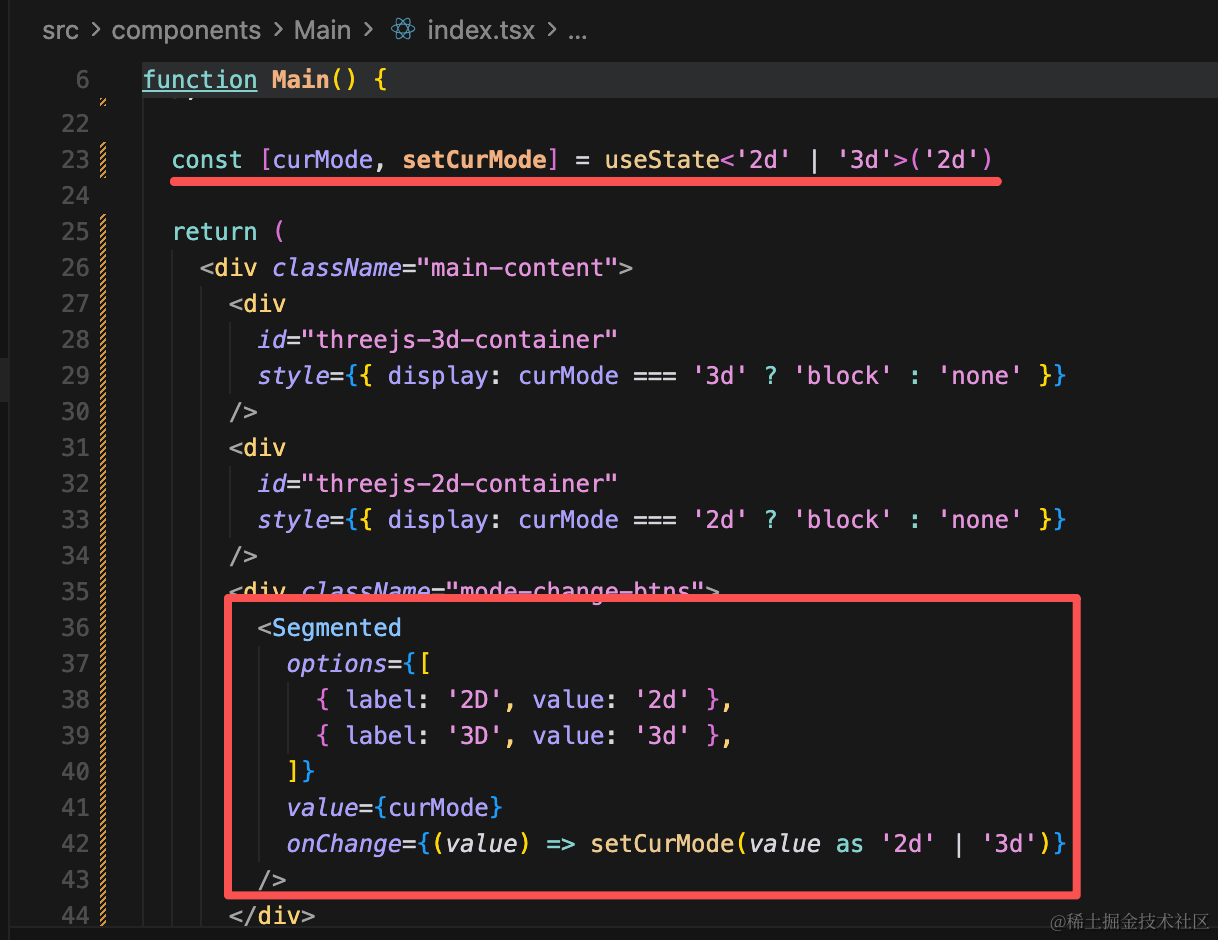The width and height of the screenshot is (1218, 940).
Task: Click the value={curMode} attribute
Action: [x=394, y=808]
